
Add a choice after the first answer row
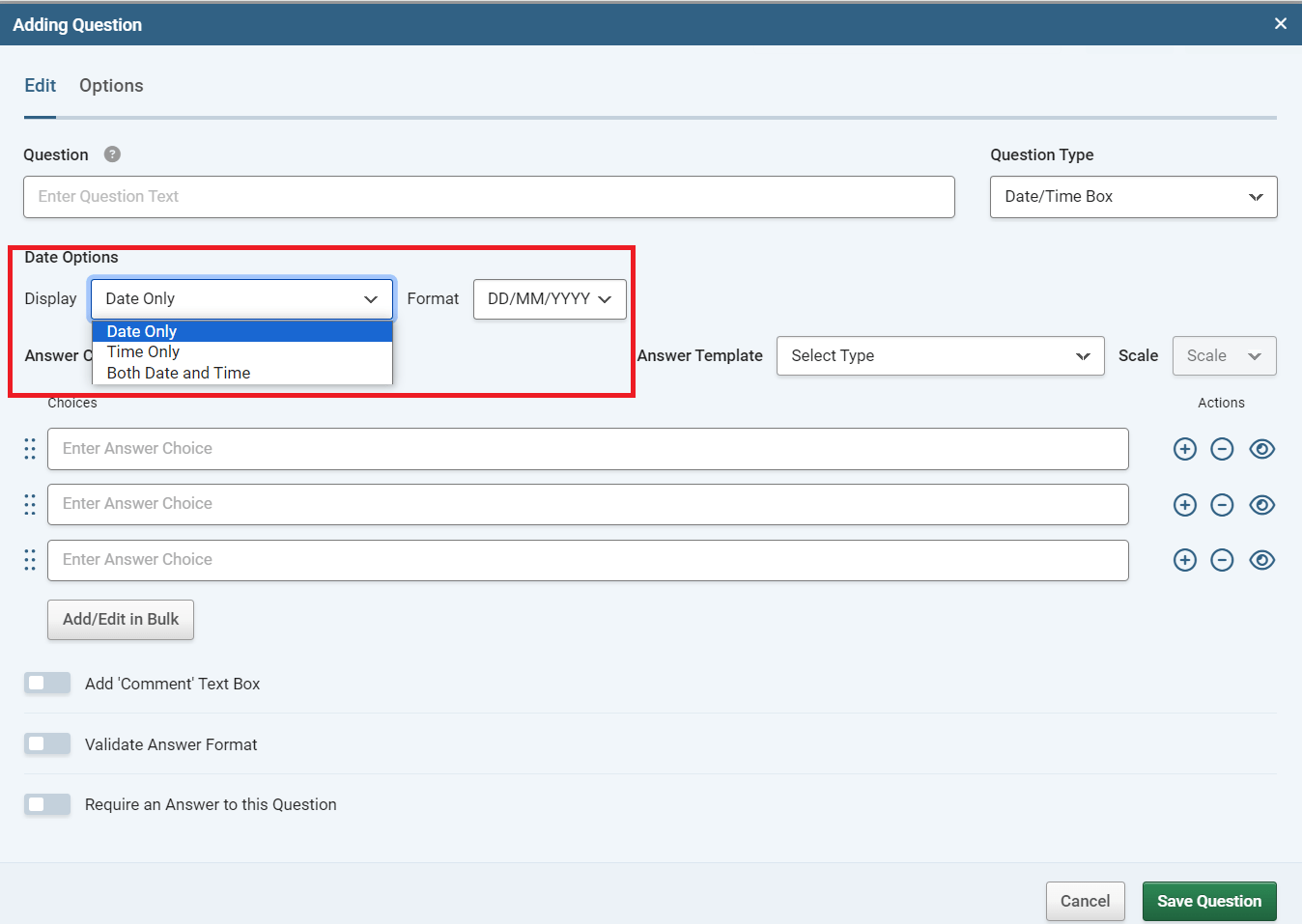click(1185, 449)
